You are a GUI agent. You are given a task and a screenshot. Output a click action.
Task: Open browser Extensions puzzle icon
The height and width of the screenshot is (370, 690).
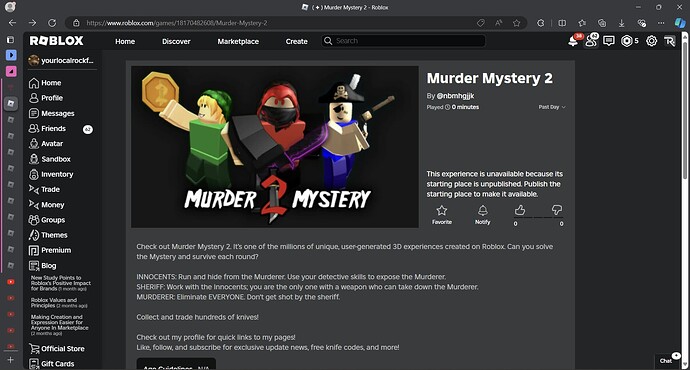click(541, 23)
